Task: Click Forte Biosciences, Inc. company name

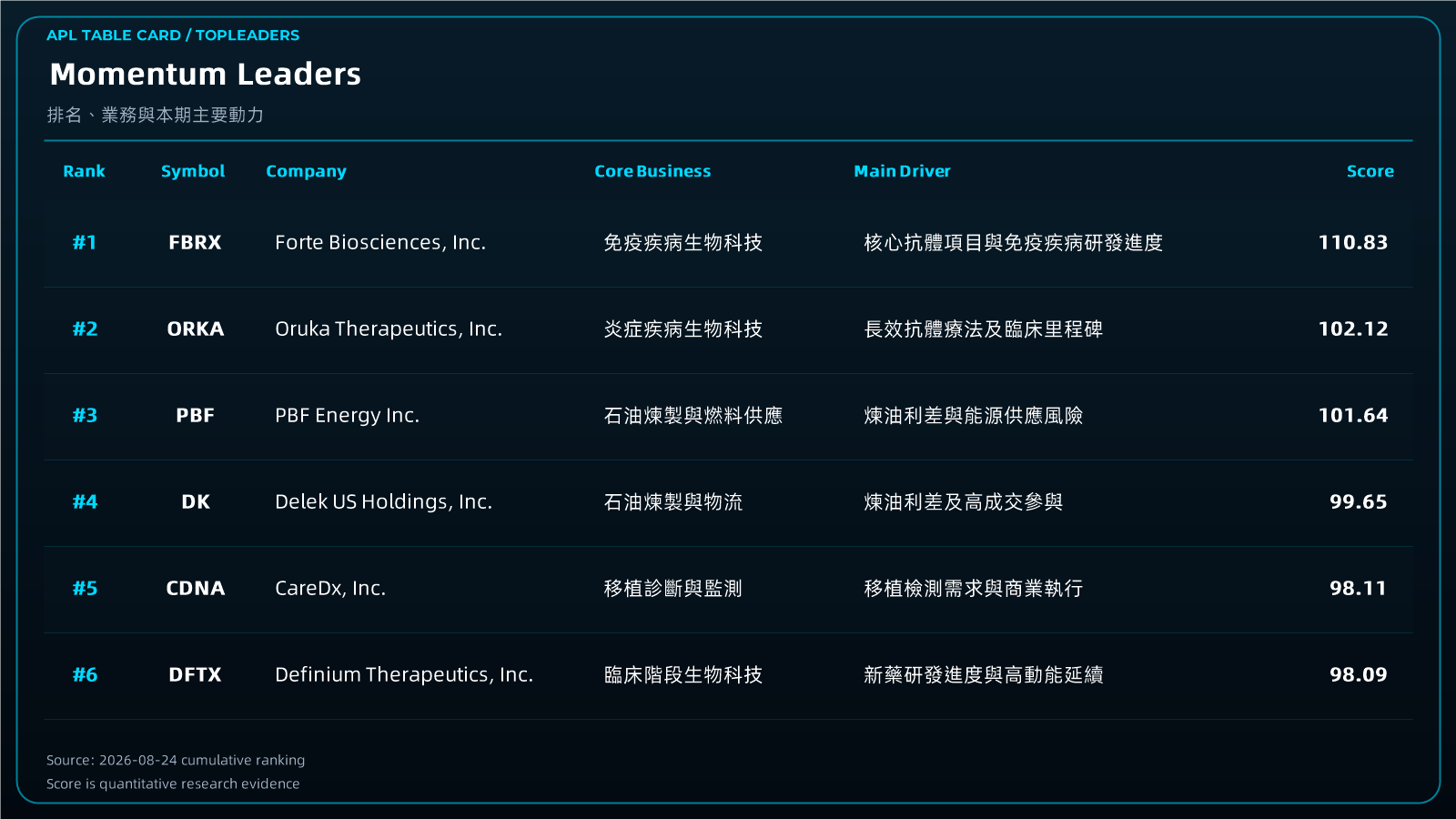Action: tap(380, 242)
